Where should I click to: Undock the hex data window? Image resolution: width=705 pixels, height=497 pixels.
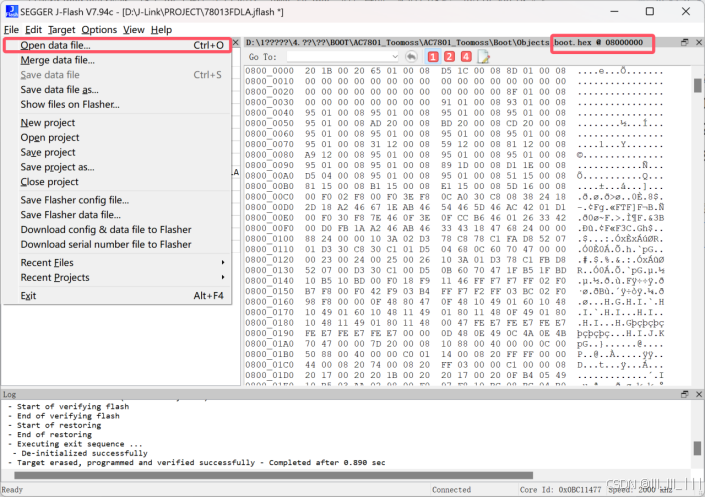[684, 42]
